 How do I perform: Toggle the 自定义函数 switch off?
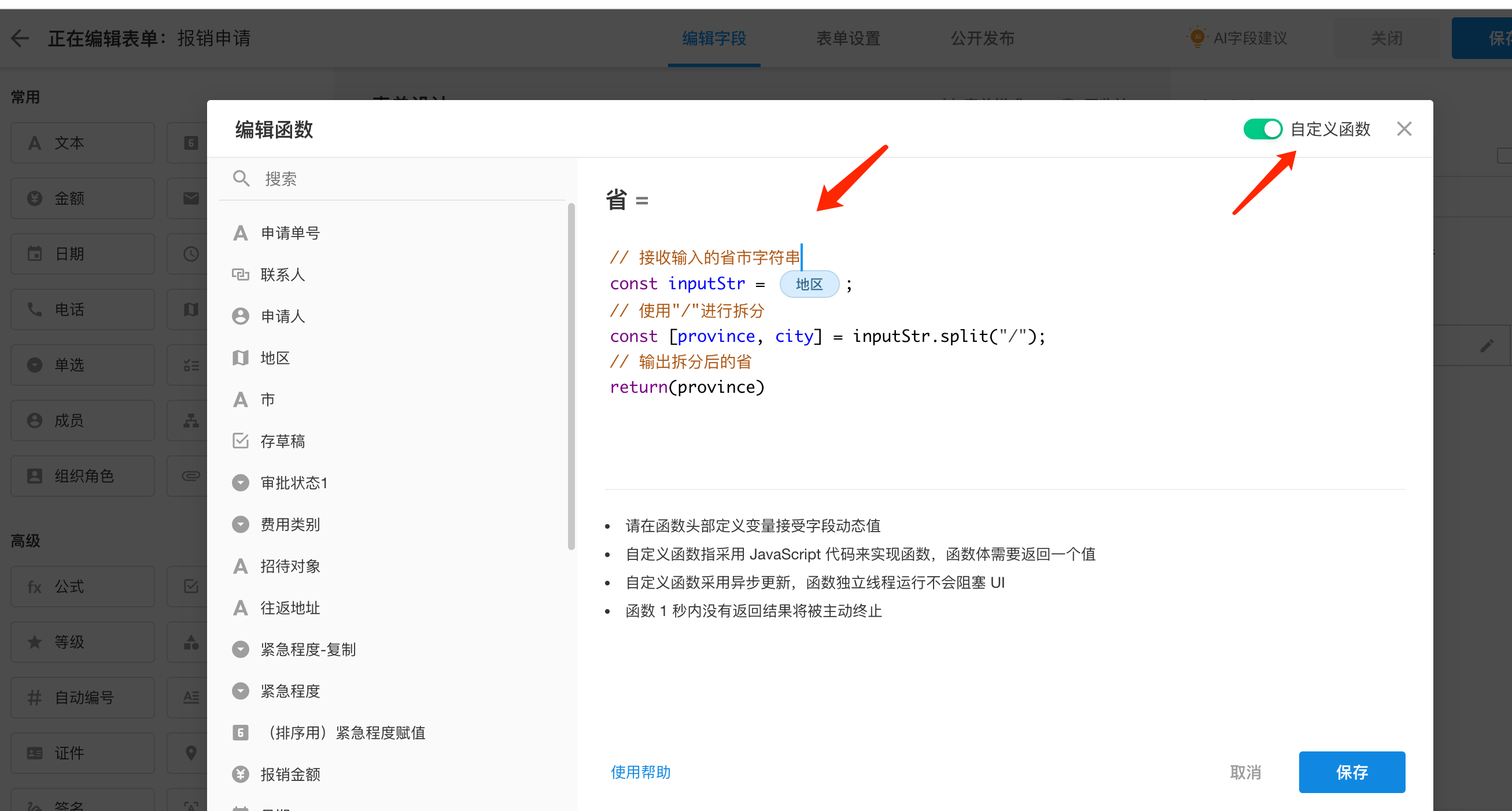[1262, 129]
